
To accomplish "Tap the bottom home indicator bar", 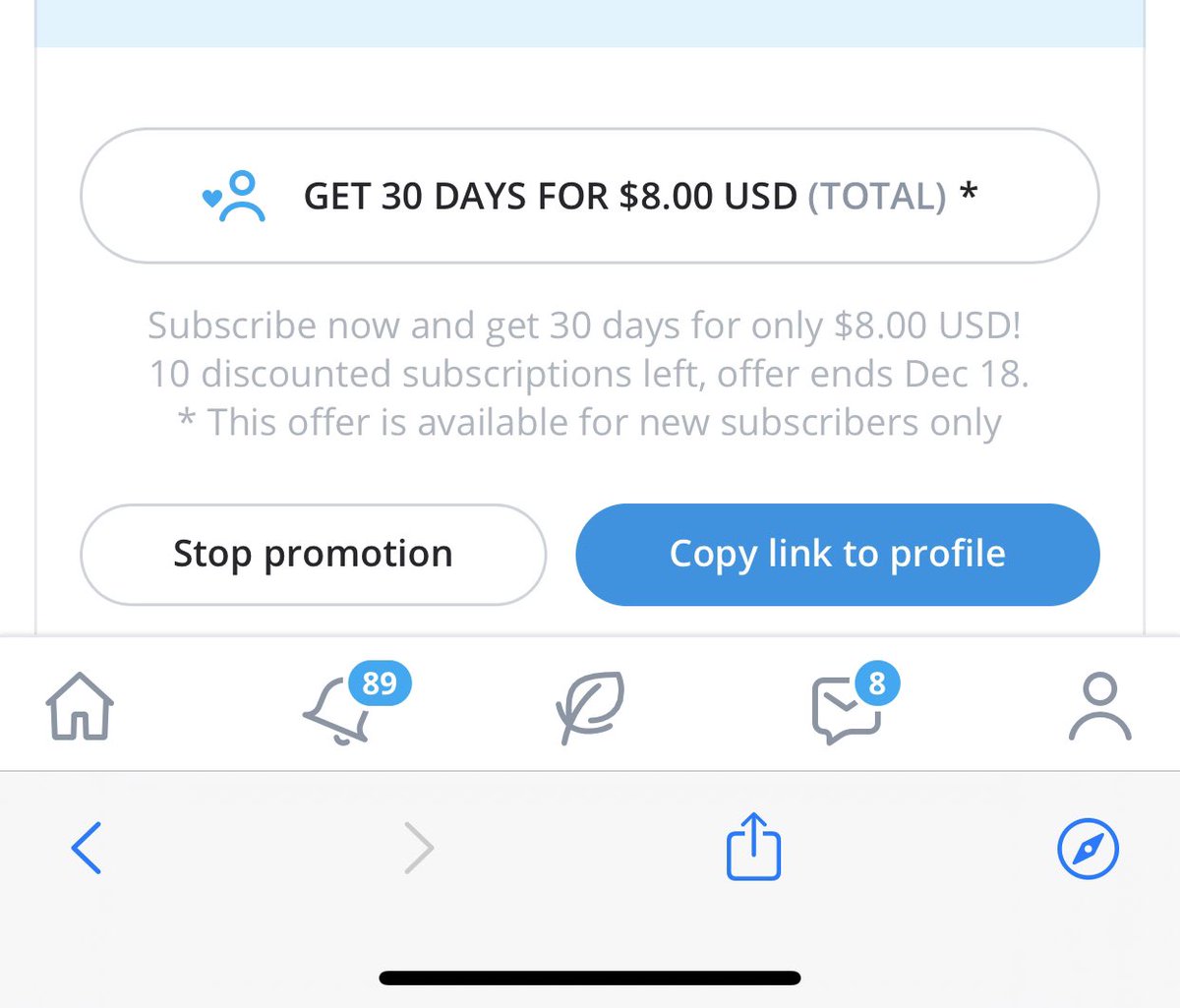I will tap(590, 978).
